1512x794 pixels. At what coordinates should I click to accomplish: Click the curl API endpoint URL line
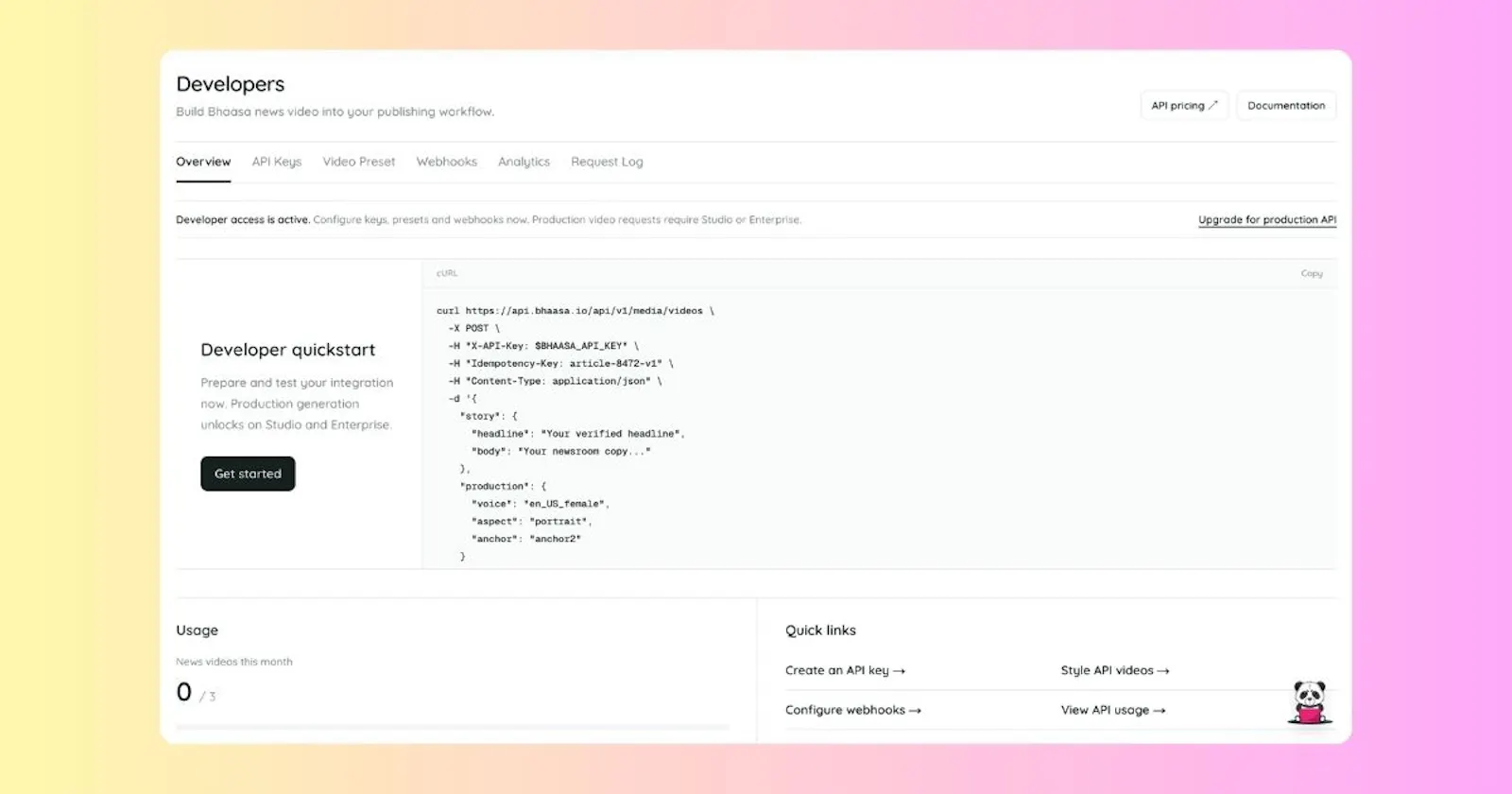point(576,311)
